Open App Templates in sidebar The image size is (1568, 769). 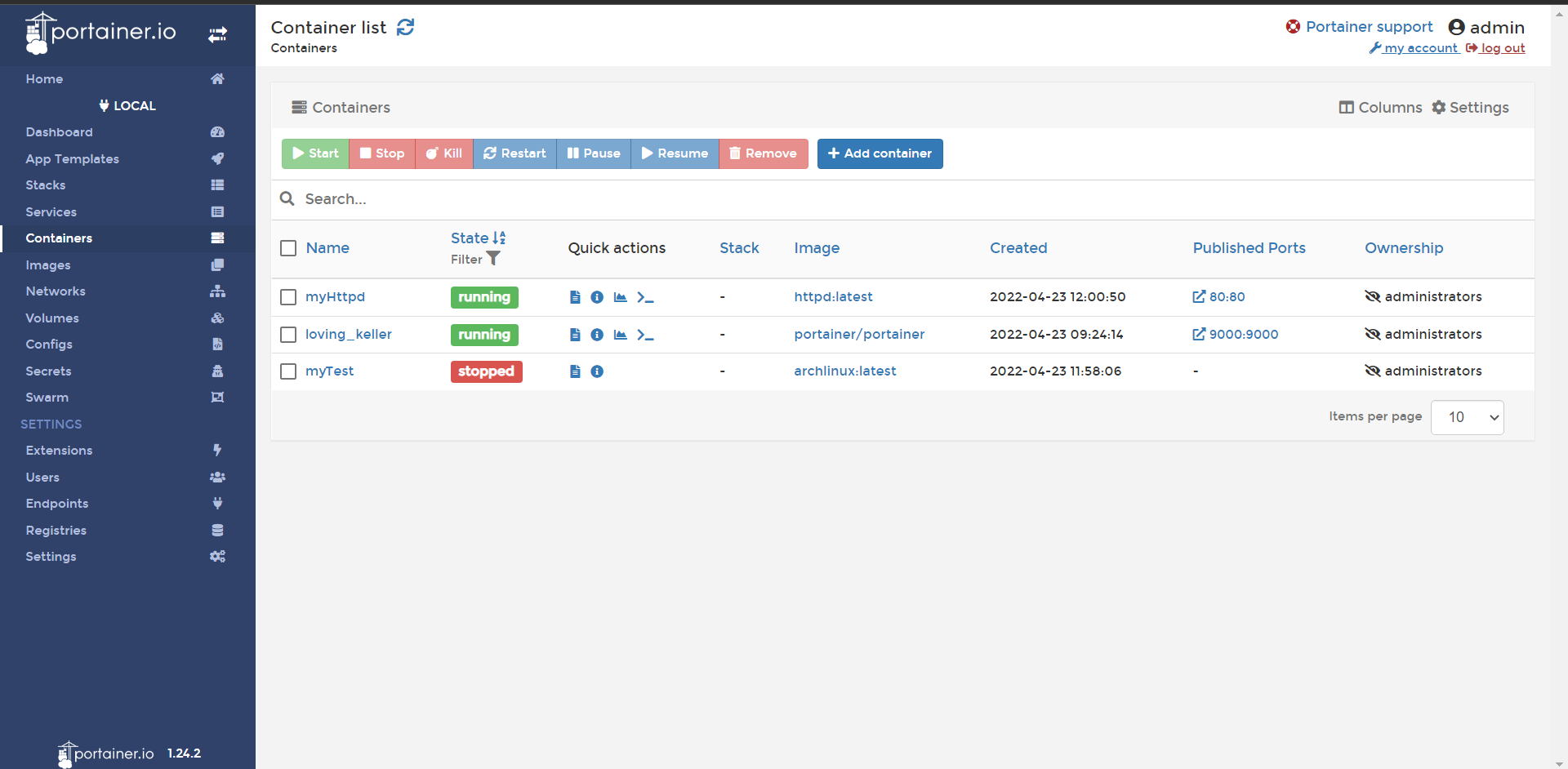[127, 159]
